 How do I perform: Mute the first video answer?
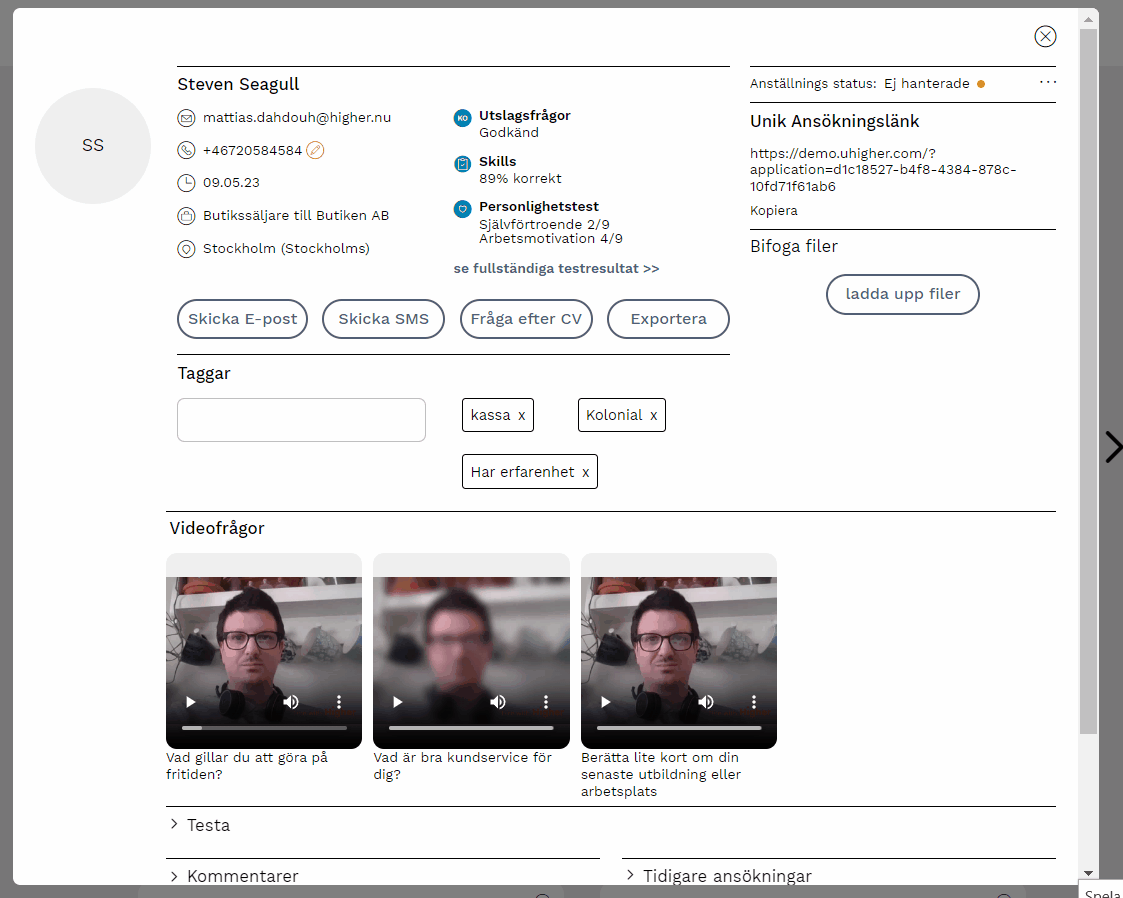[291, 702]
